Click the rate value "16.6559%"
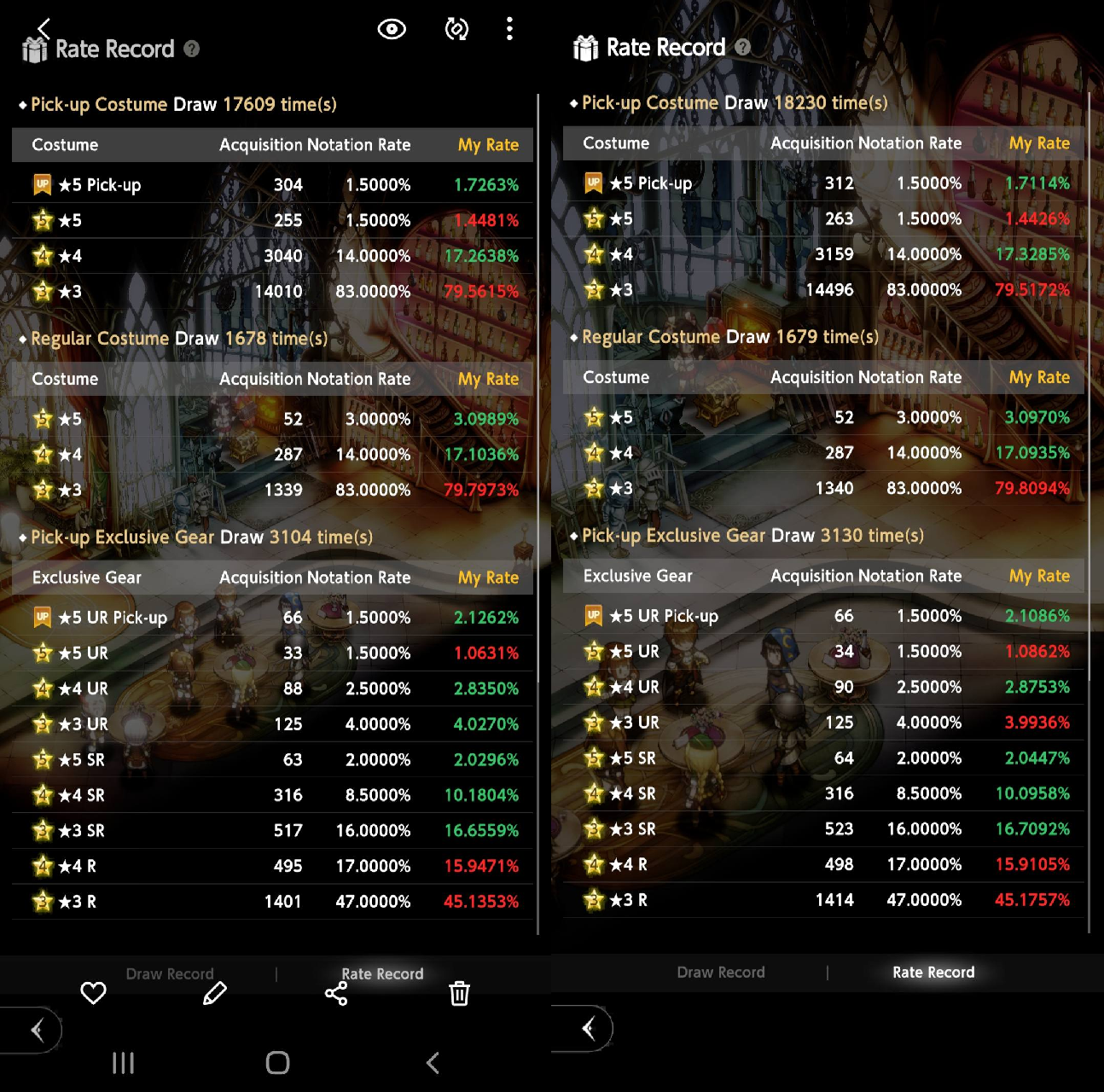The height and width of the screenshot is (1092, 1104). point(481,830)
